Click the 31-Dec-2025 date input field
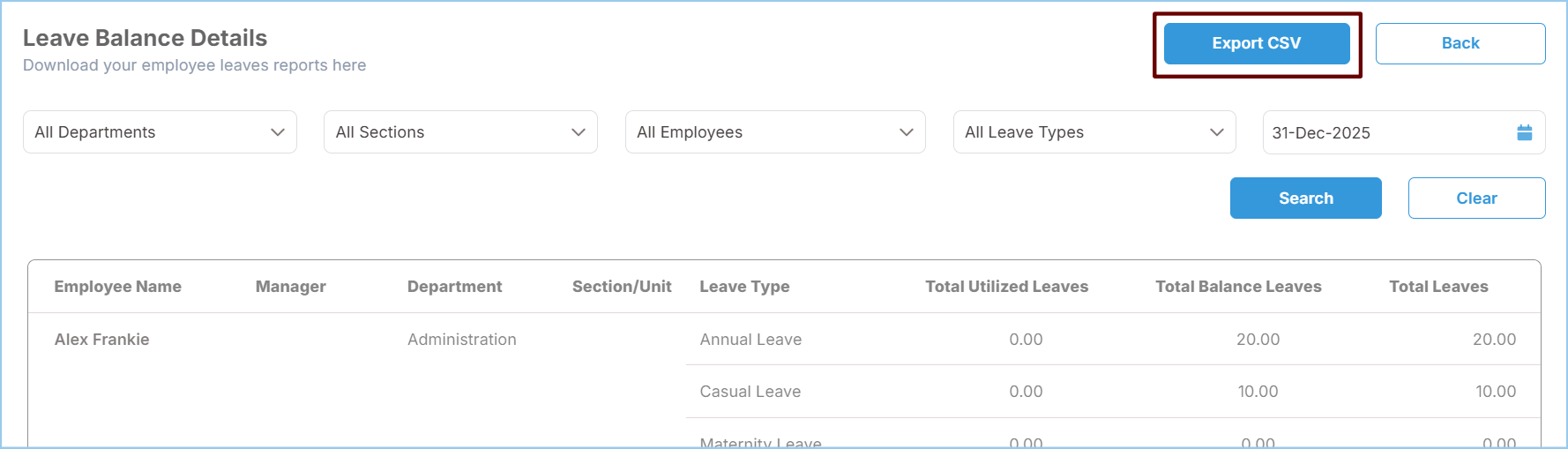This screenshot has height=449, width=1568. (1385, 132)
